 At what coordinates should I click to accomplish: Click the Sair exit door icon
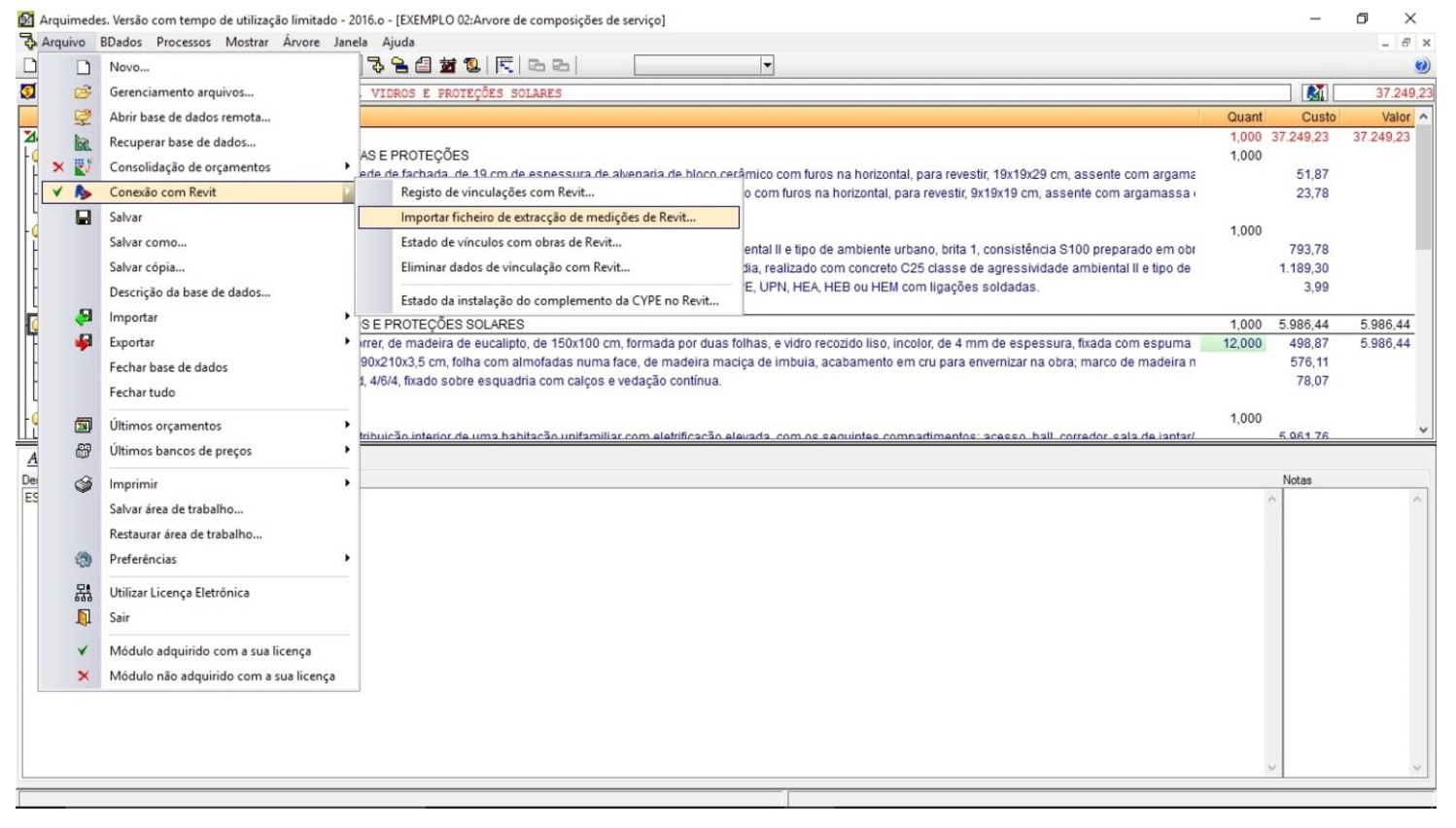[84, 618]
